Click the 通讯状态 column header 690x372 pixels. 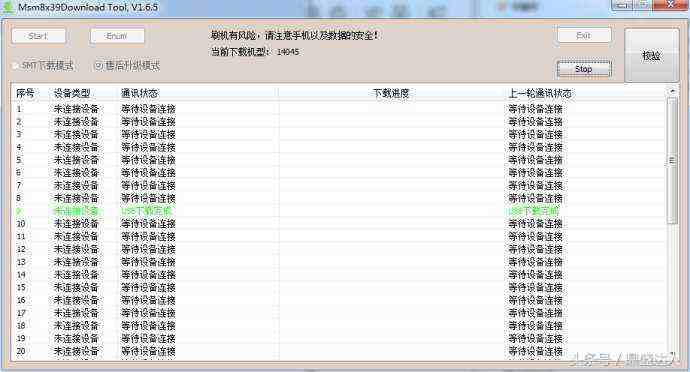point(139,93)
